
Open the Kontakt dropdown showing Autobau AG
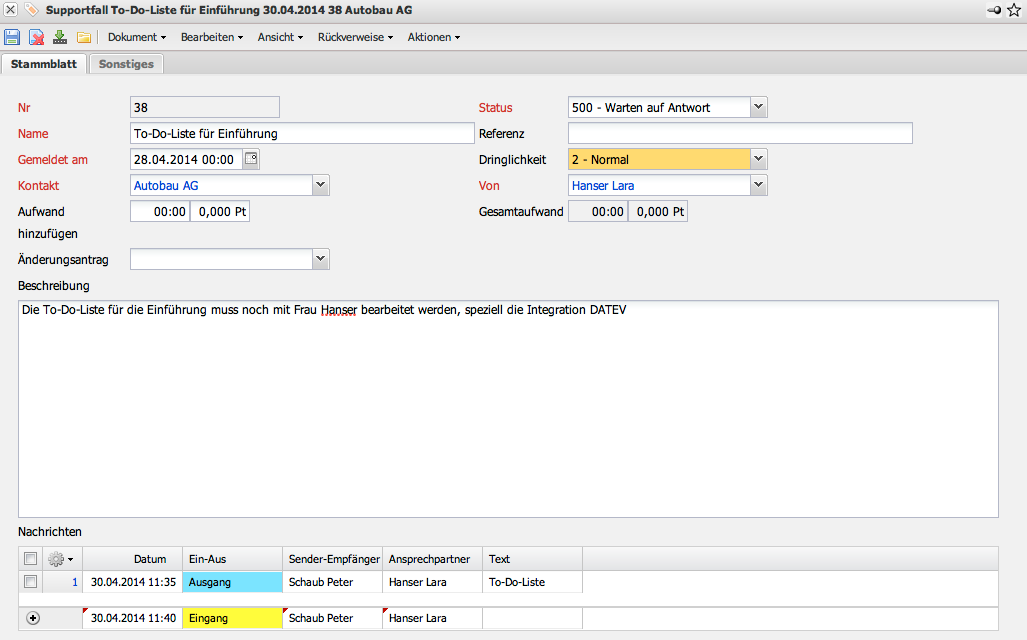[x=320, y=185]
